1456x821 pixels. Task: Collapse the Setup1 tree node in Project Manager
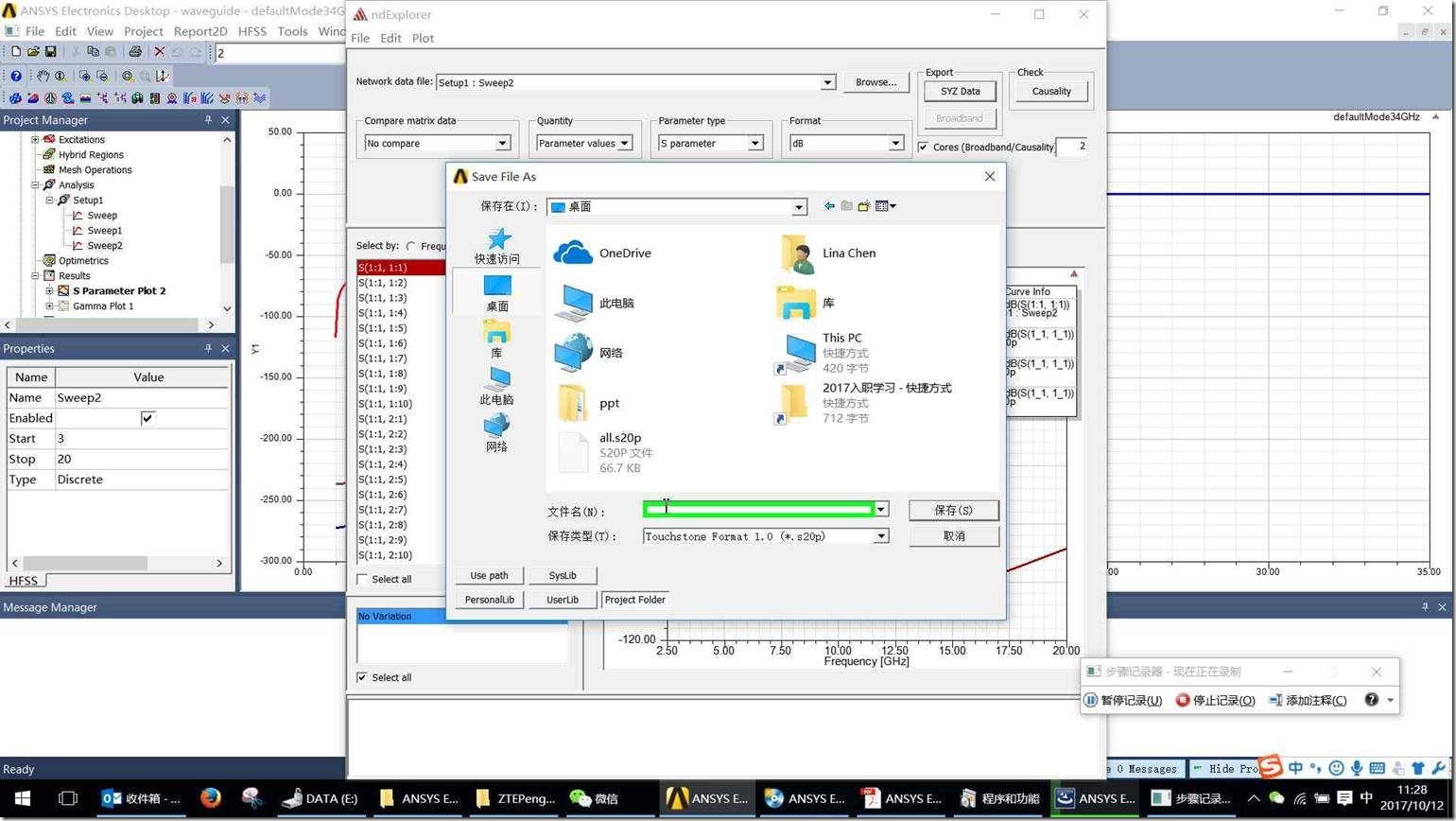tap(50, 201)
